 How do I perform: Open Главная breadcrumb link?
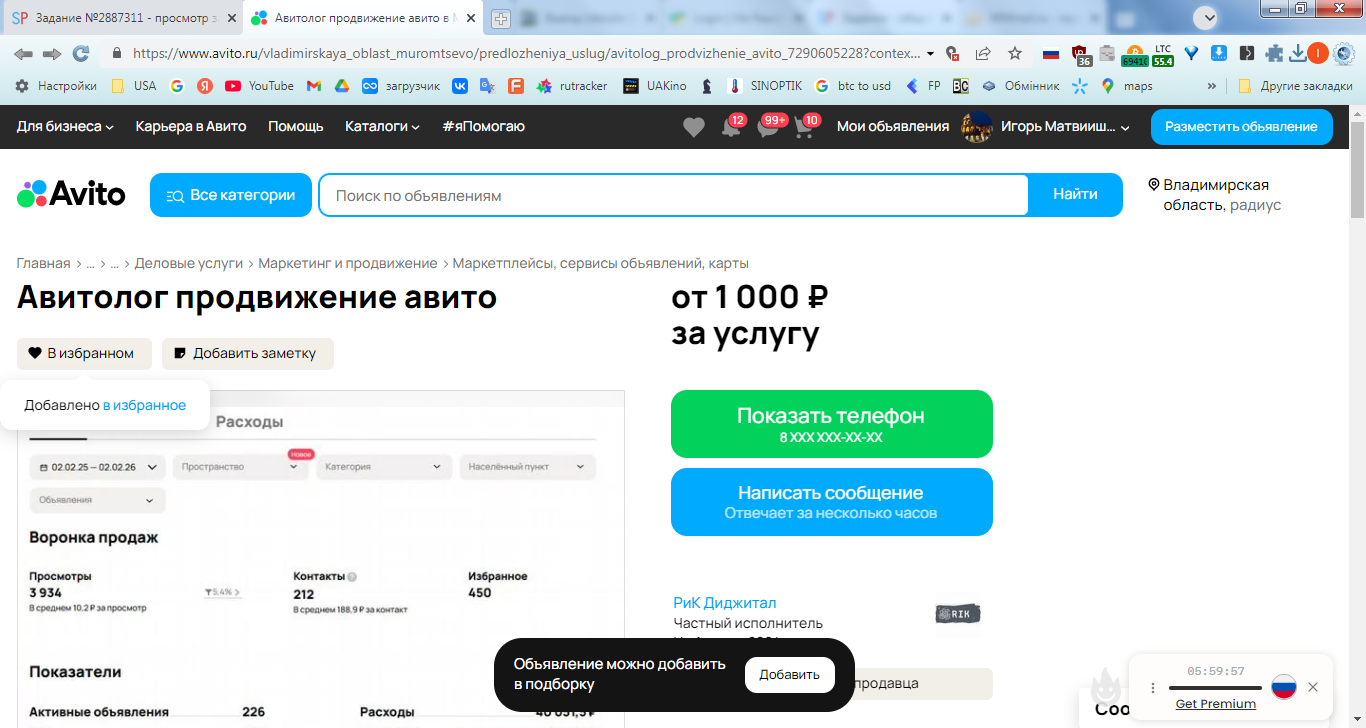pos(43,263)
